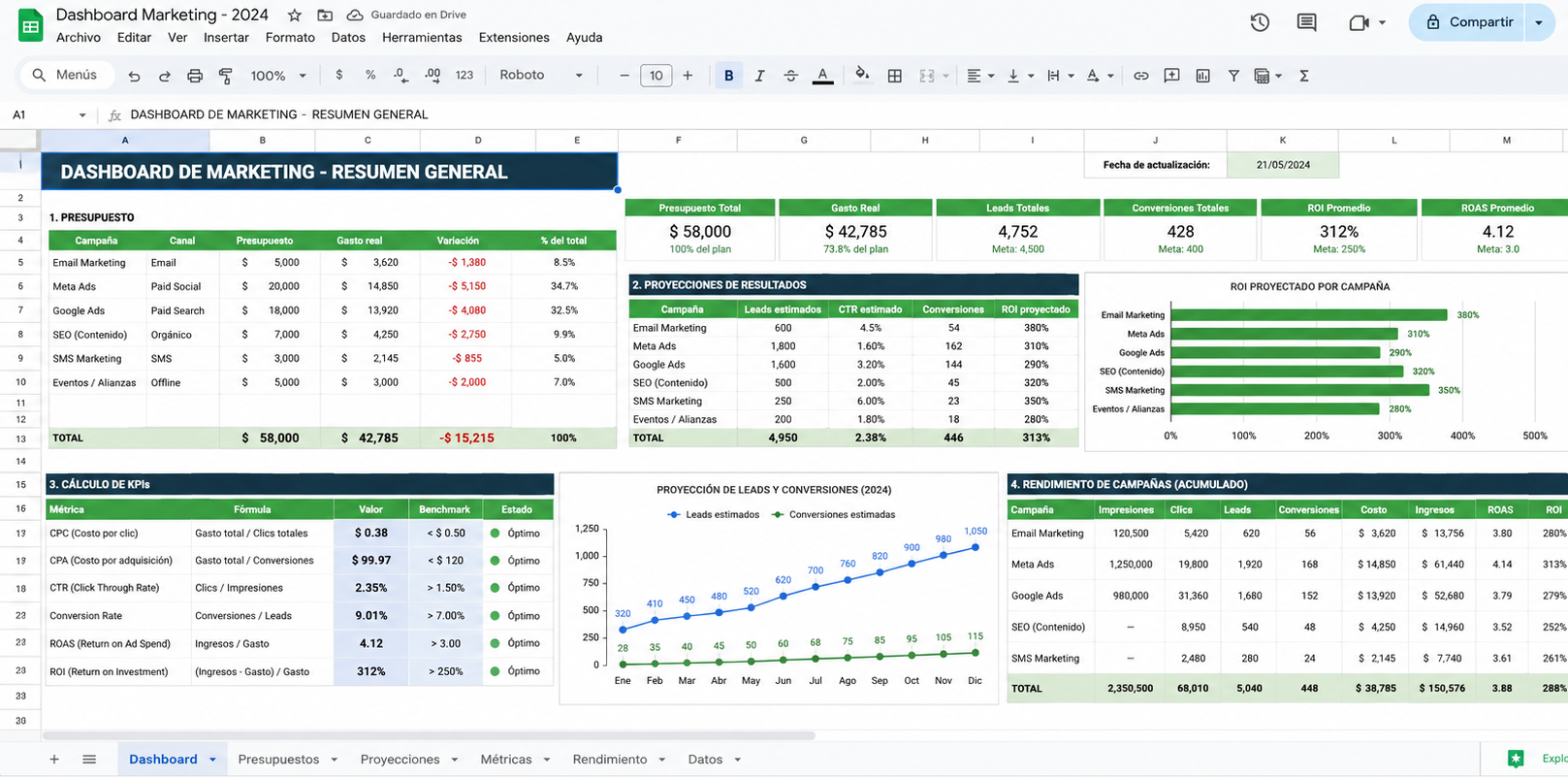Click the font size input field
This screenshot has width=1568, height=779.
tap(656, 76)
